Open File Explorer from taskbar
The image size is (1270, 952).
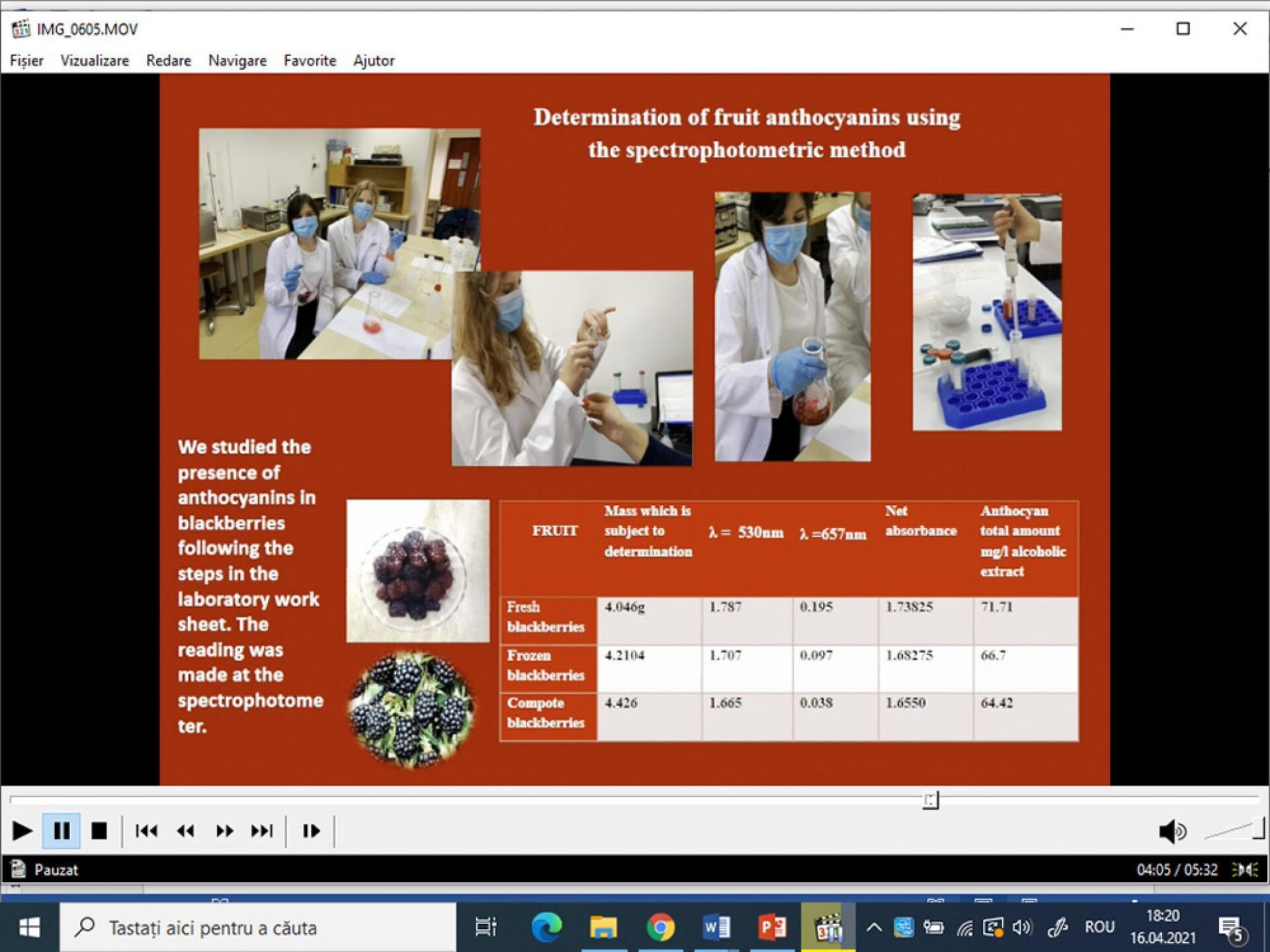click(603, 928)
